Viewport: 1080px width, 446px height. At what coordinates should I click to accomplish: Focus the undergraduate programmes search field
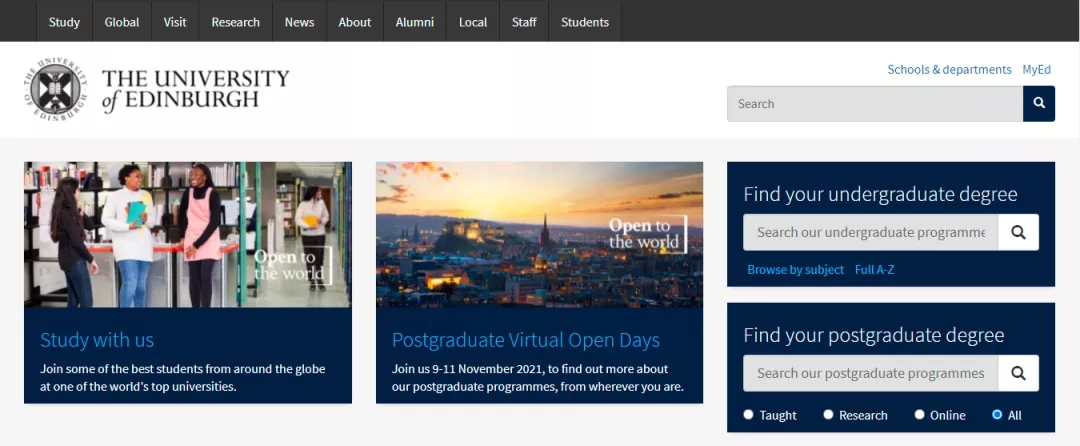(x=871, y=232)
